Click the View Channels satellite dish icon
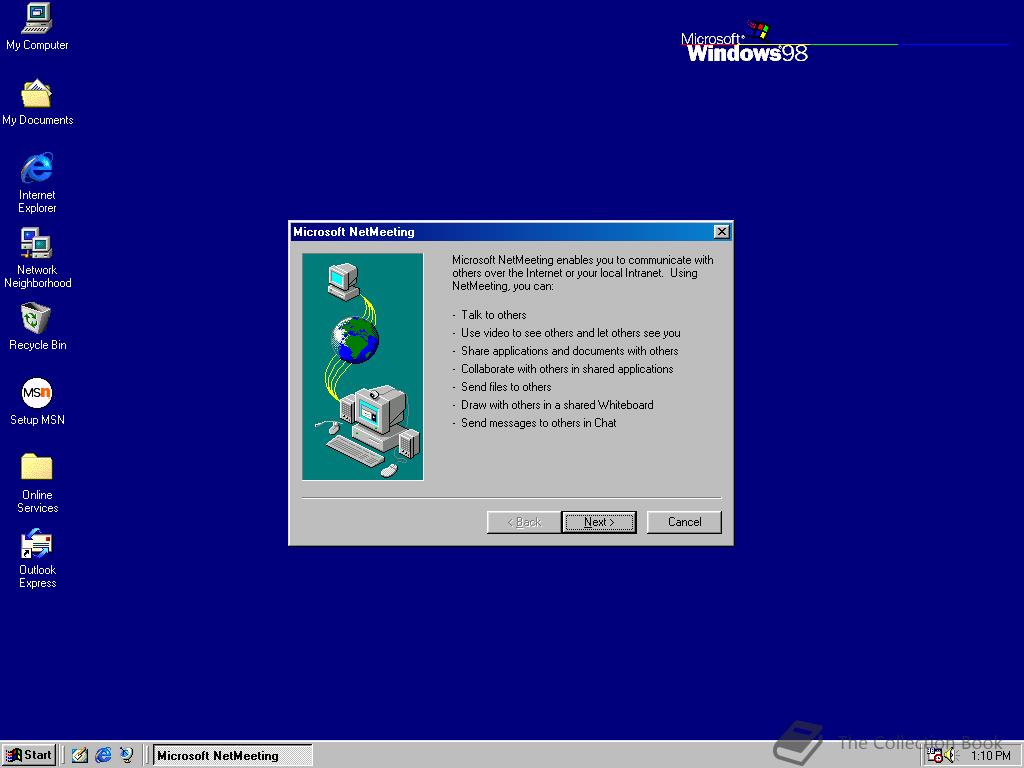The height and width of the screenshot is (768, 1024). point(127,755)
